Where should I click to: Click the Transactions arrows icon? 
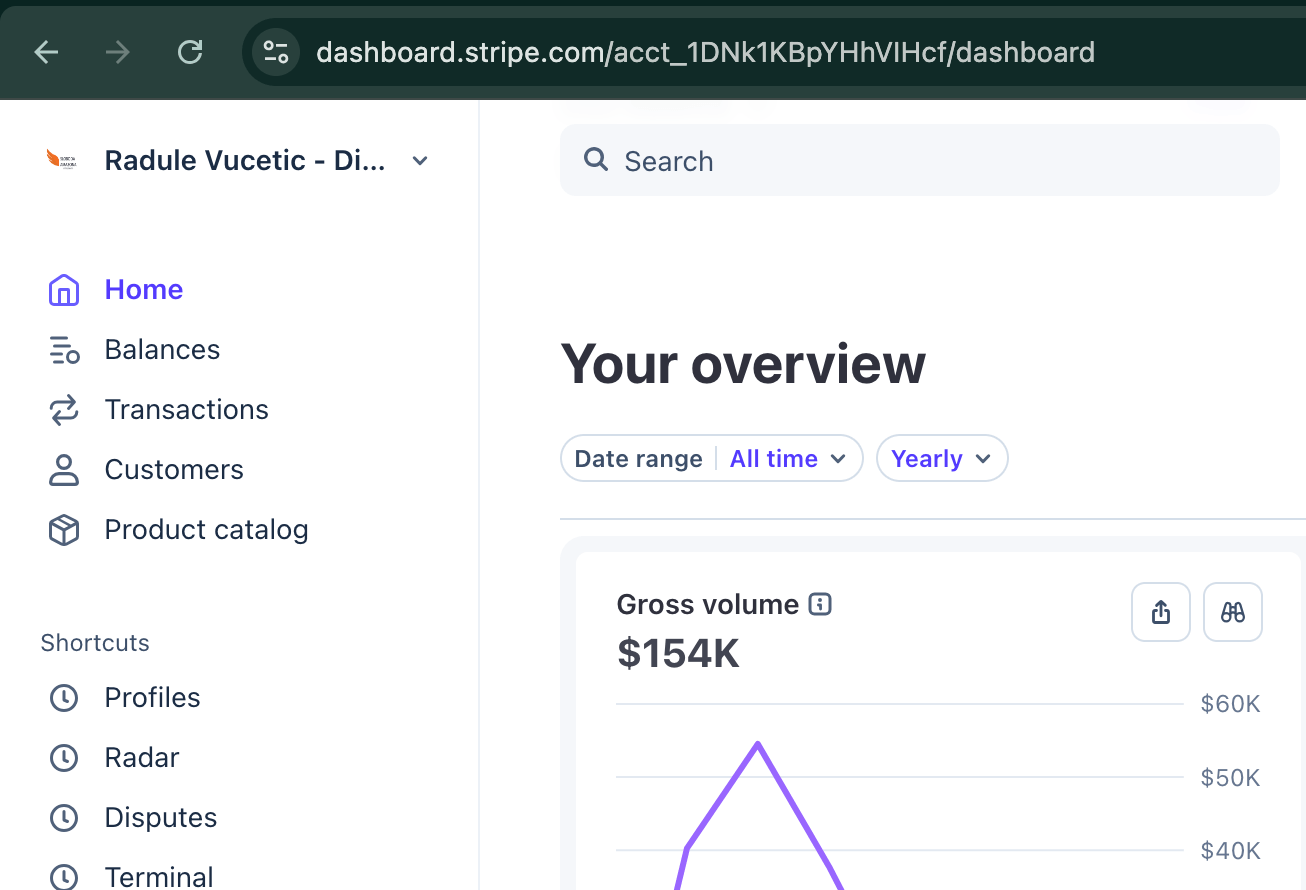click(x=64, y=410)
